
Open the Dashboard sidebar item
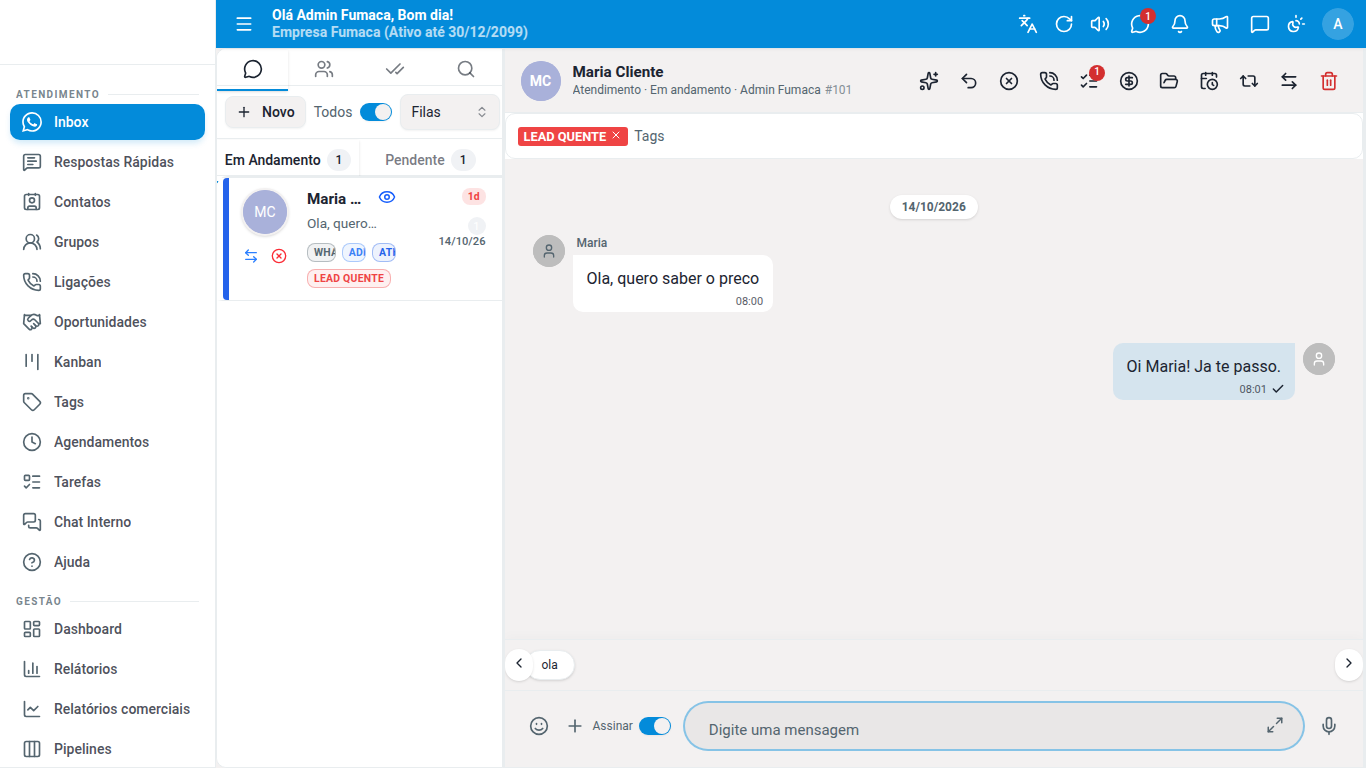107,629
